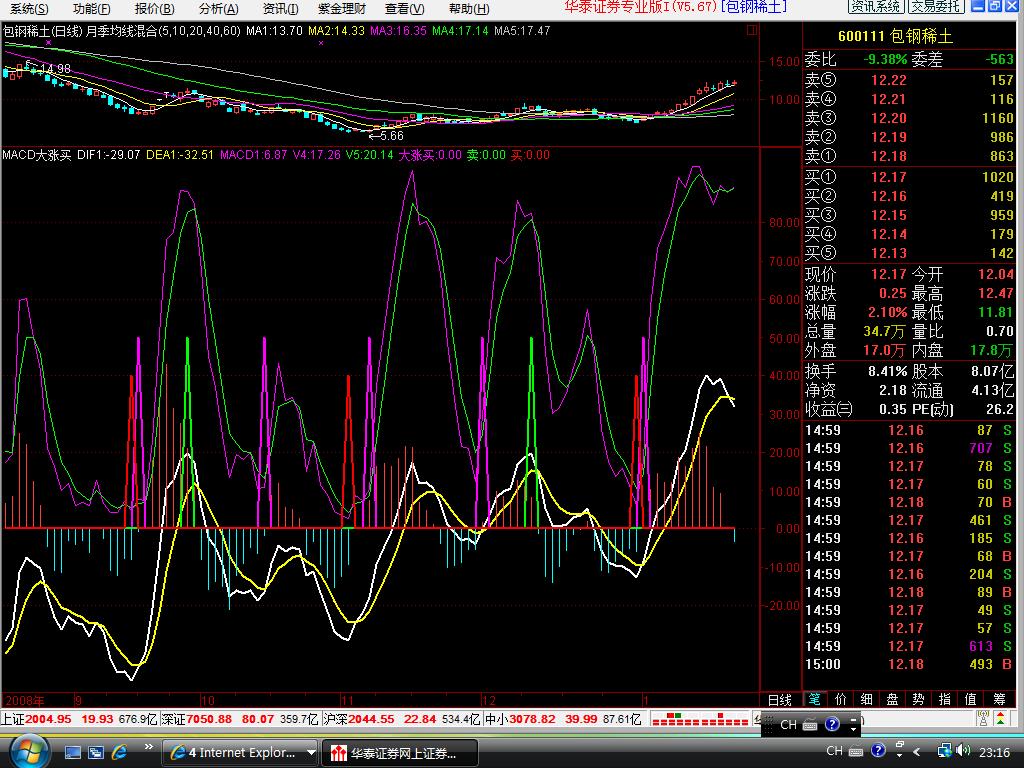Click the red-green arrows status icon

coord(1000,720)
